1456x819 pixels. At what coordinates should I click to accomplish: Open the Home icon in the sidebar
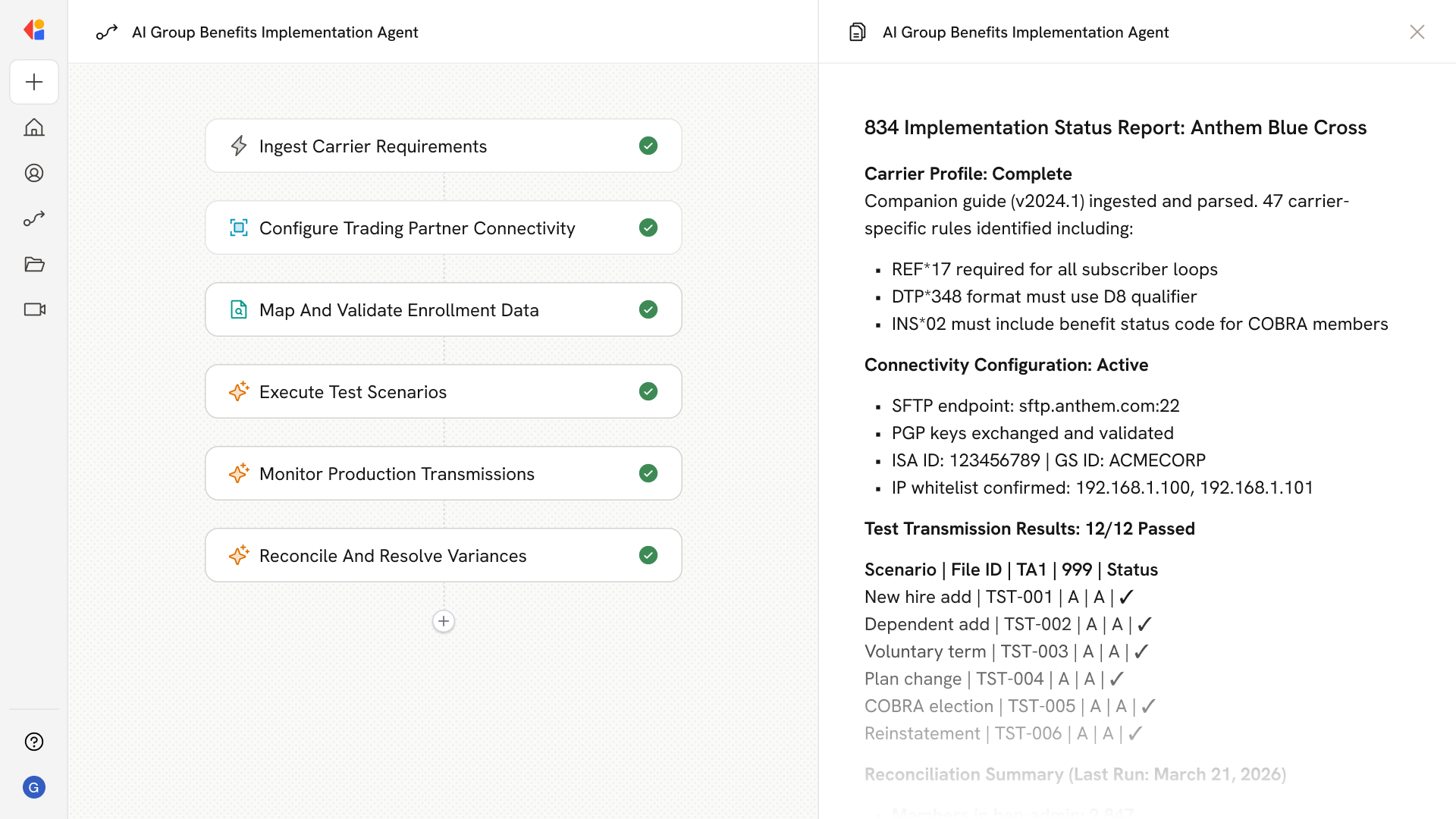click(x=34, y=127)
